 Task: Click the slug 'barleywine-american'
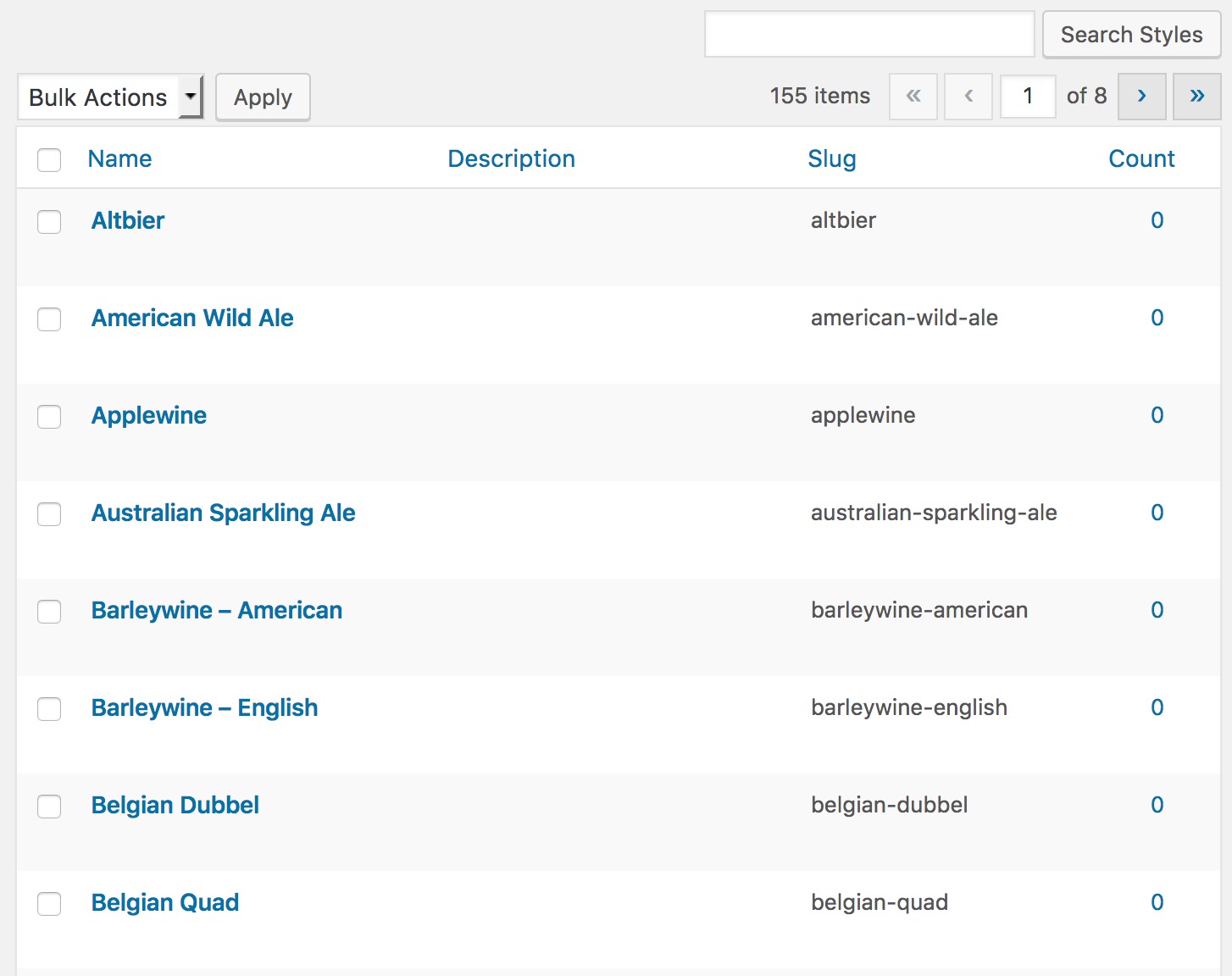919,610
